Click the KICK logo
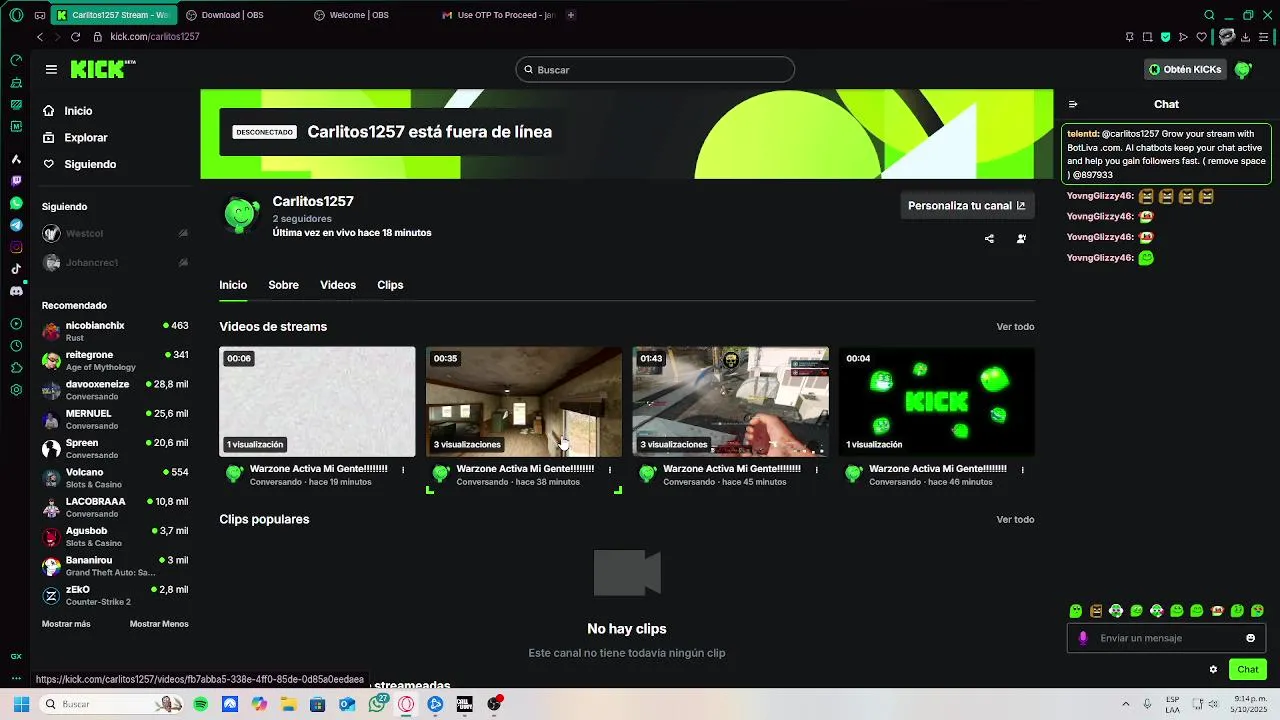 (x=103, y=69)
